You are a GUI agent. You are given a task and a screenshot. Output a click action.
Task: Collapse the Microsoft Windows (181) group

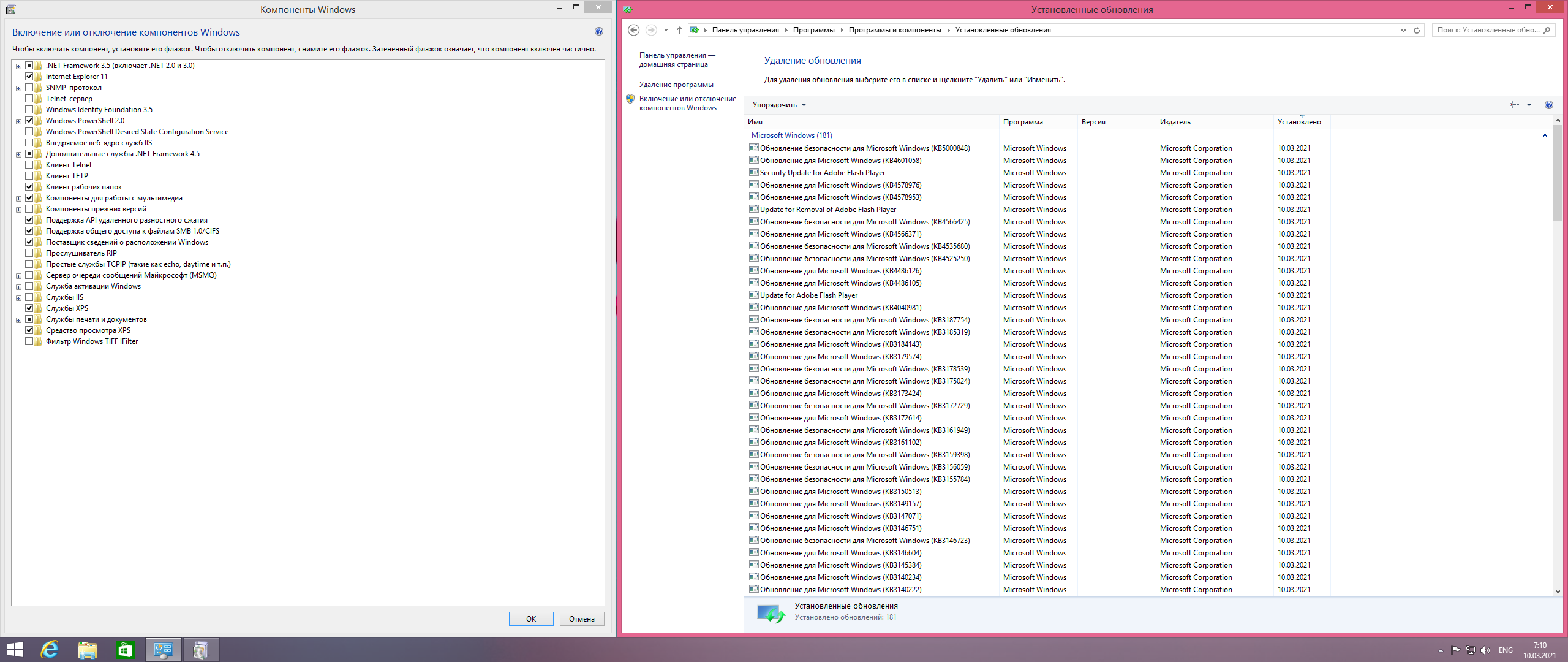[x=1545, y=135]
